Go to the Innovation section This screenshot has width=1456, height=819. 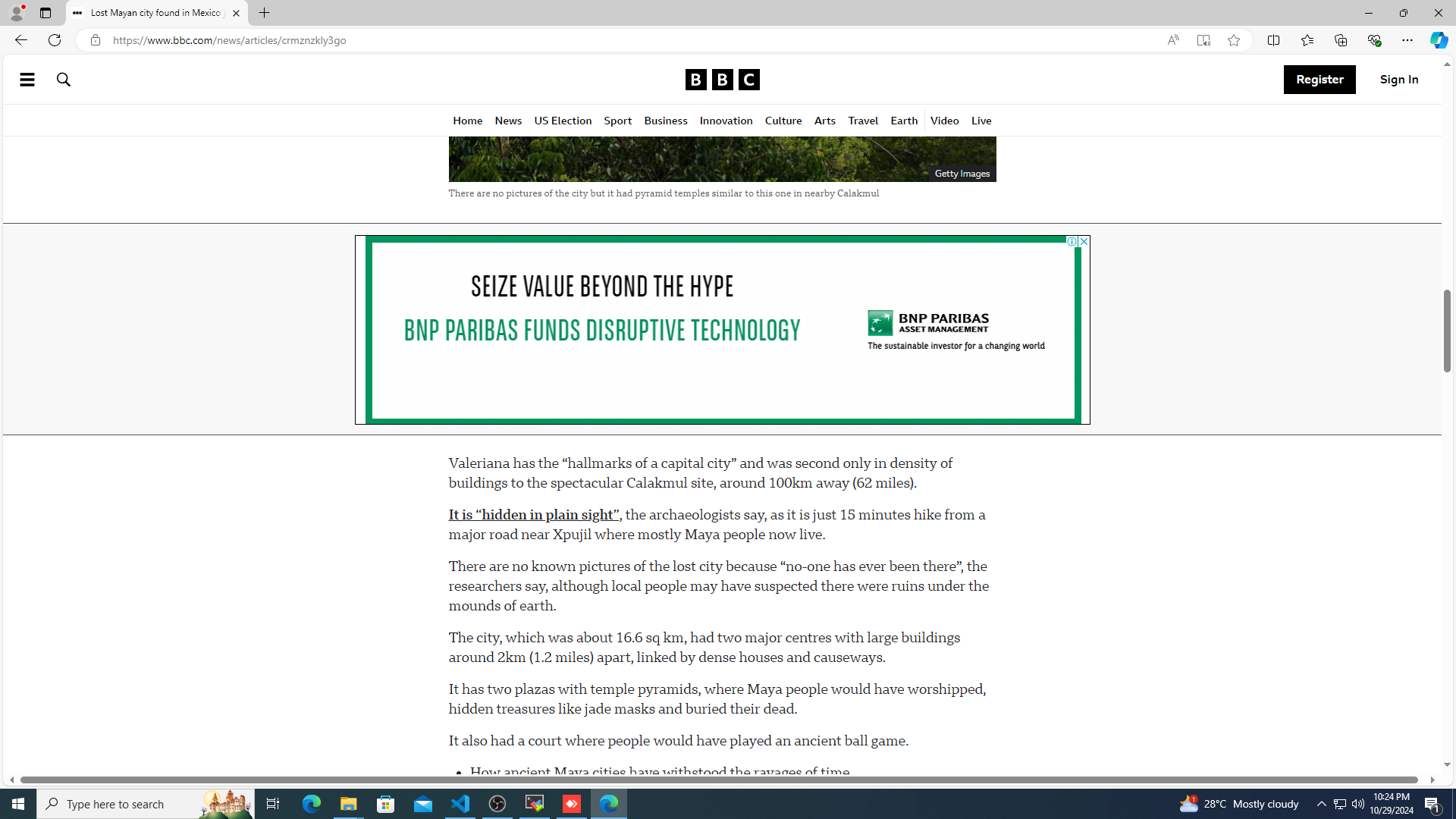[x=725, y=121]
